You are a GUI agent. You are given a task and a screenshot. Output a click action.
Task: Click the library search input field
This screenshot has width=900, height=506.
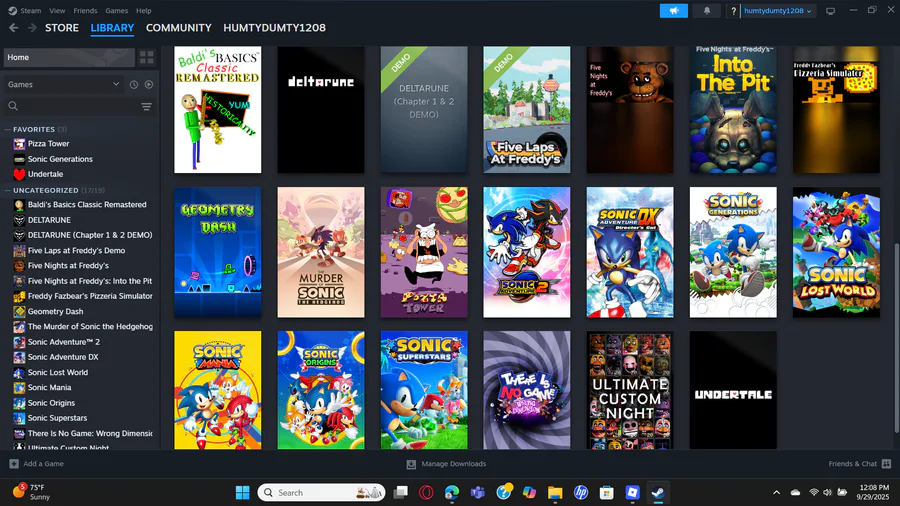coord(79,106)
